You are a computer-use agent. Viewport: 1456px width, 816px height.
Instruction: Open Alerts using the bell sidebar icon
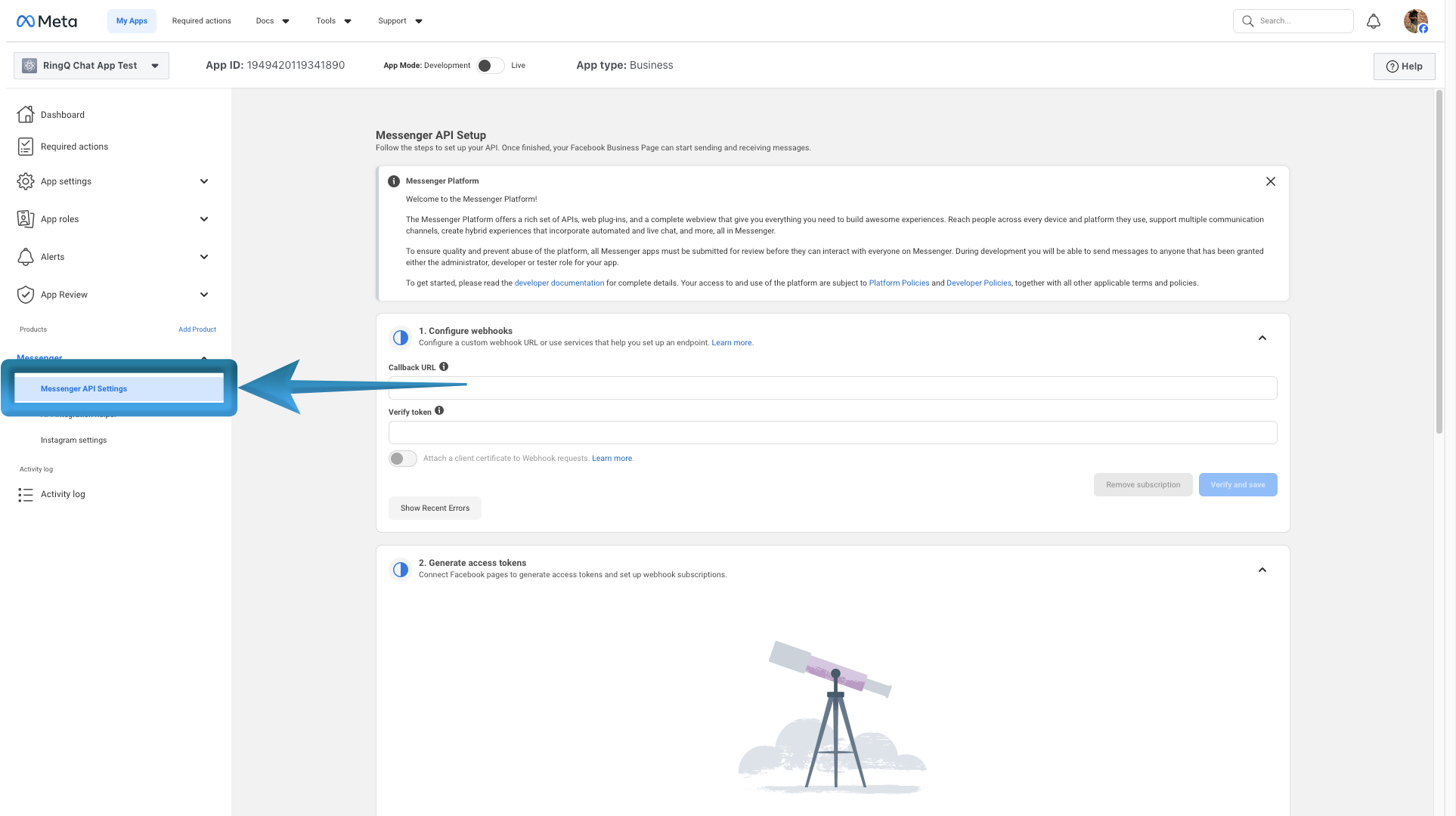[25, 257]
